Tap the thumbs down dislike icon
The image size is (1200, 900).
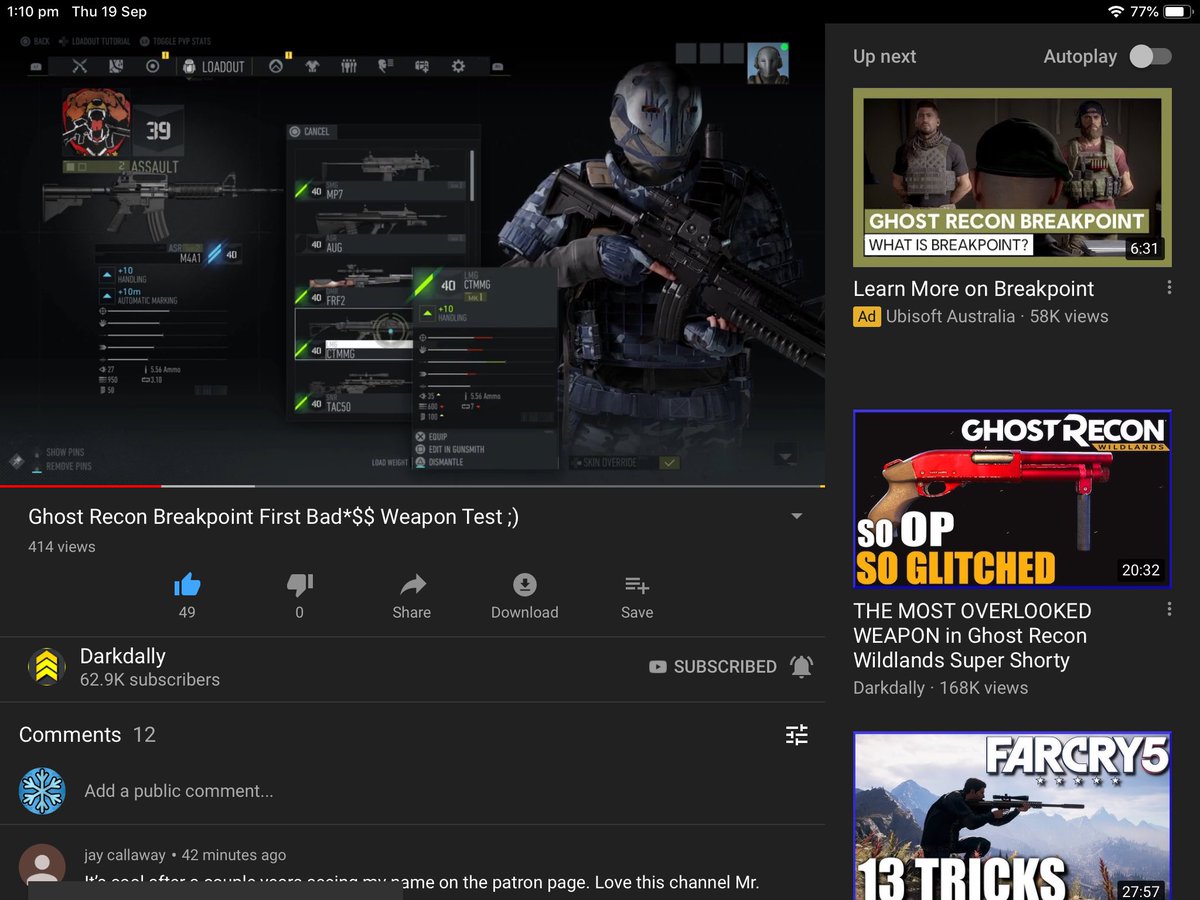click(299, 585)
